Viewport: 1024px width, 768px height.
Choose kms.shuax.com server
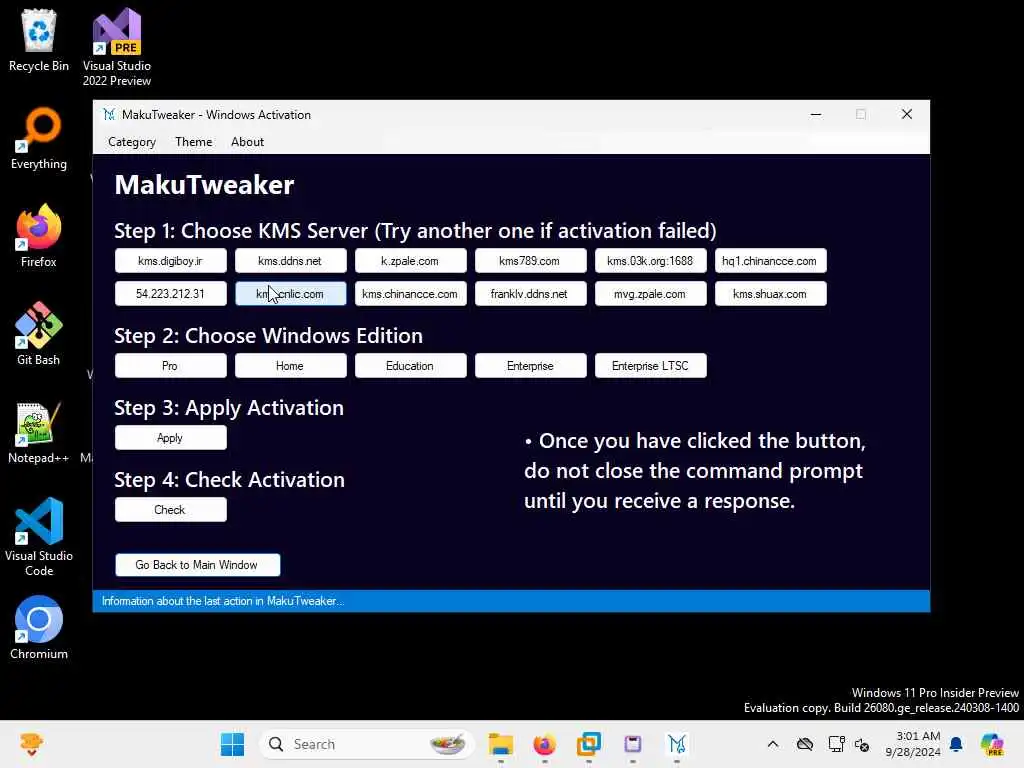[771, 293]
